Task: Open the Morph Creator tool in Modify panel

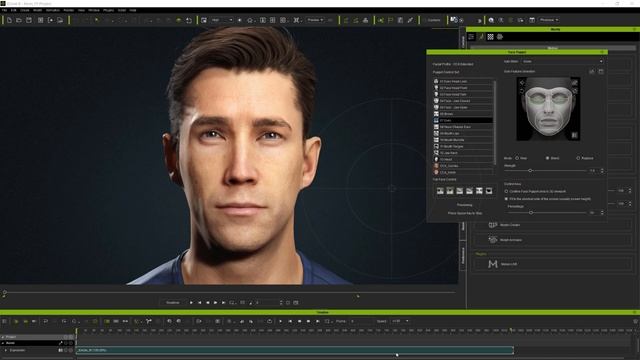Action: 553,225
